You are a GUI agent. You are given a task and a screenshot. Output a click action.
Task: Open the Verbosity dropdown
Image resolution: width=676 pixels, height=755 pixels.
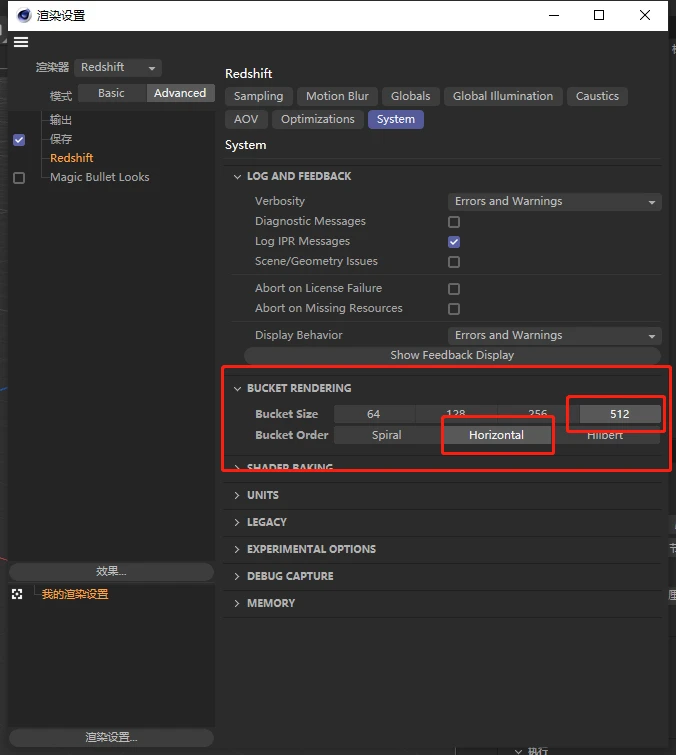click(x=554, y=202)
